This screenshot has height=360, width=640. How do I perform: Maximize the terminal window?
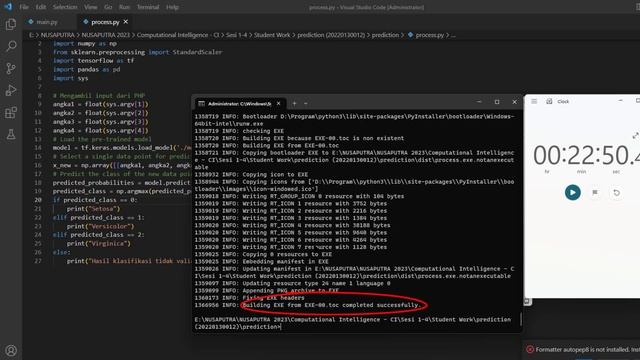[497, 102]
